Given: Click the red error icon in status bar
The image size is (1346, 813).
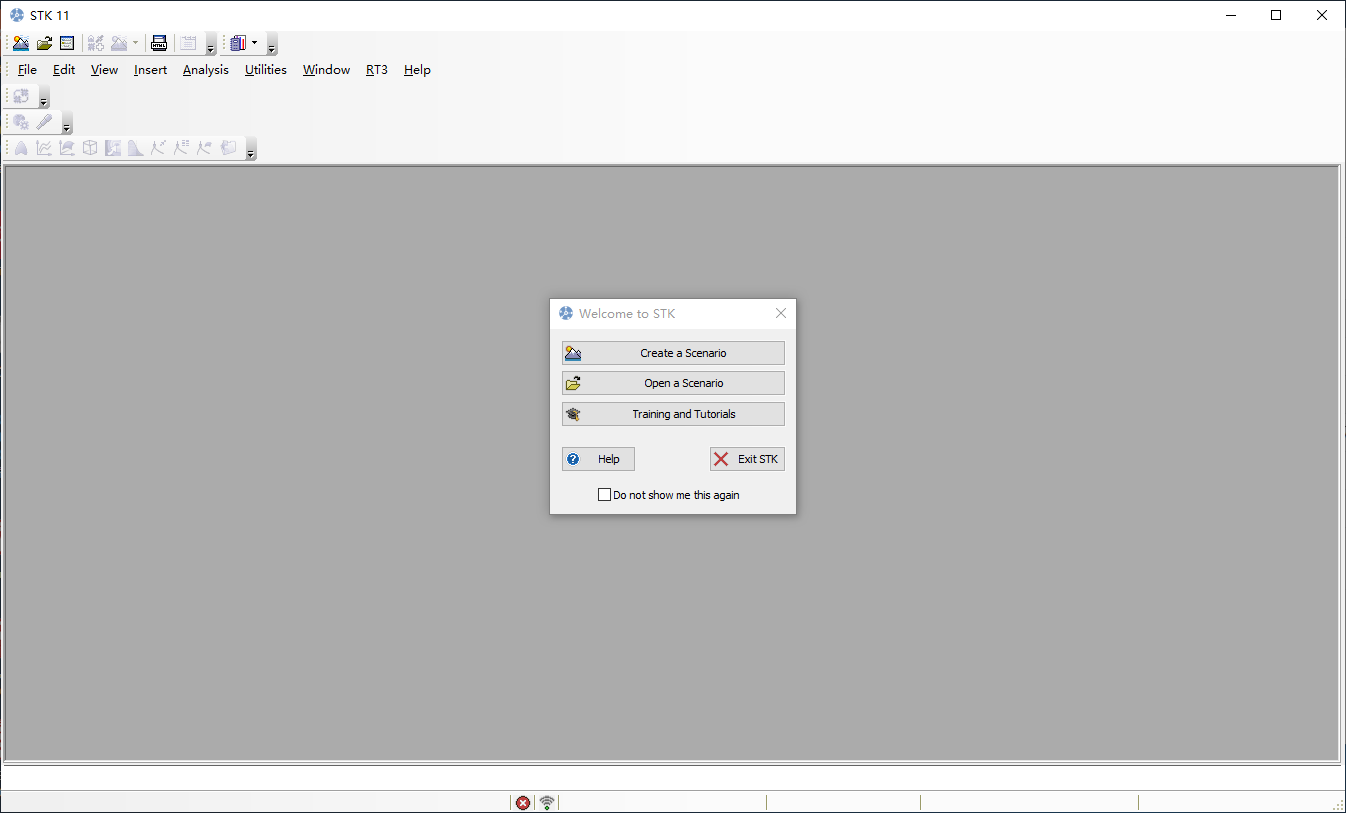Looking at the screenshot, I should [x=523, y=802].
